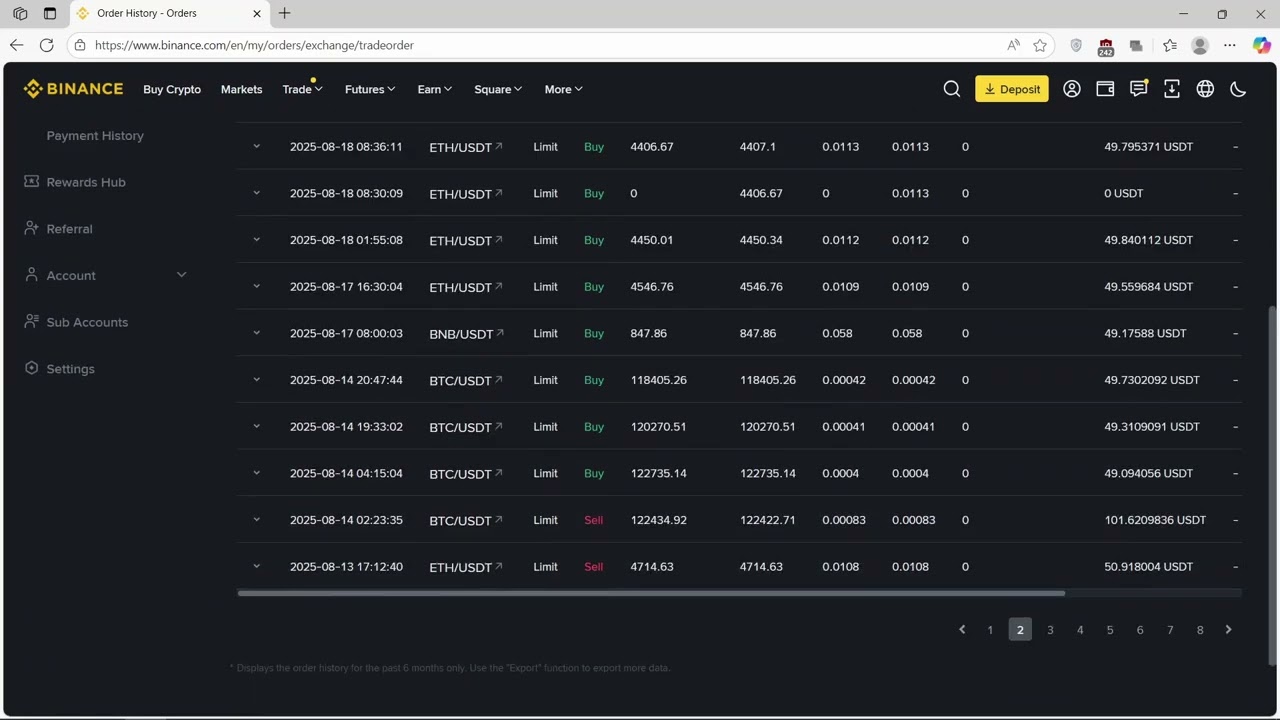Expand the BNB/USDT order row

(x=256, y=332)
